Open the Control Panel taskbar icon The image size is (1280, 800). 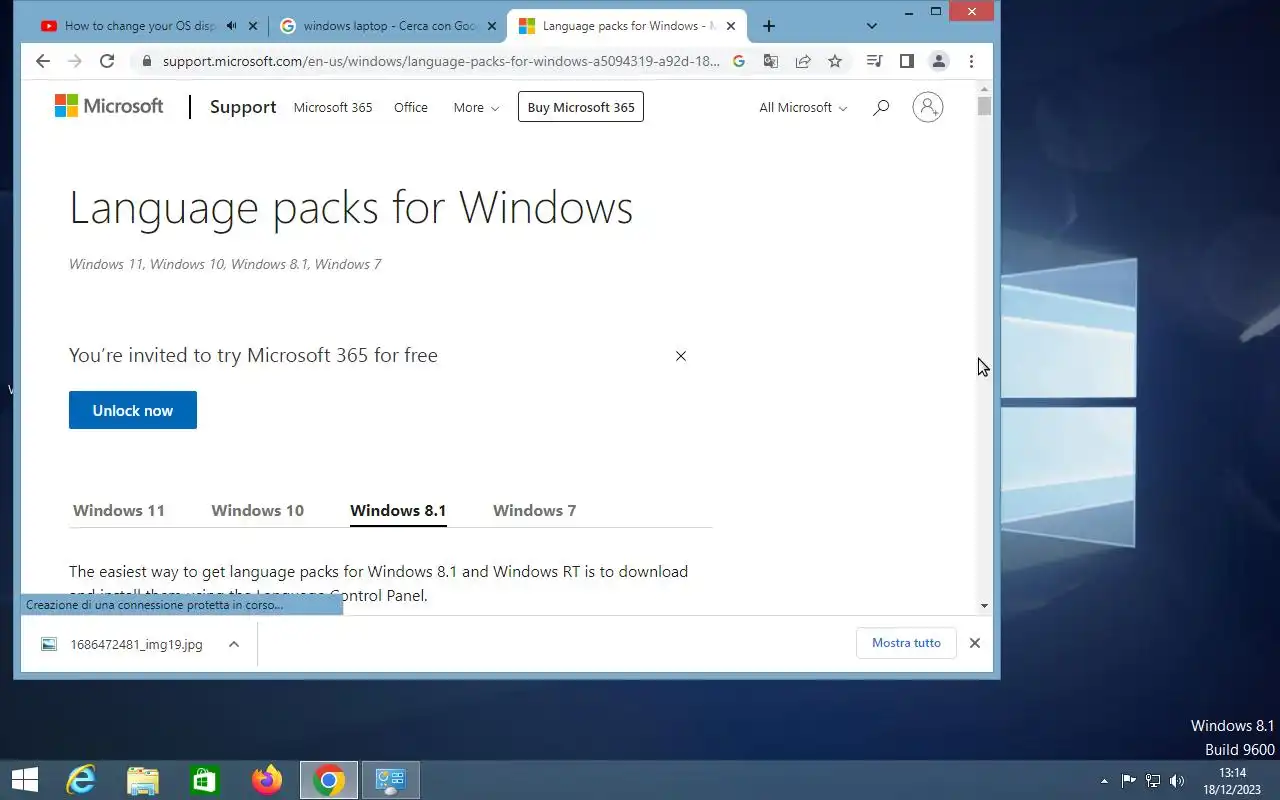[x=390, y=780]
